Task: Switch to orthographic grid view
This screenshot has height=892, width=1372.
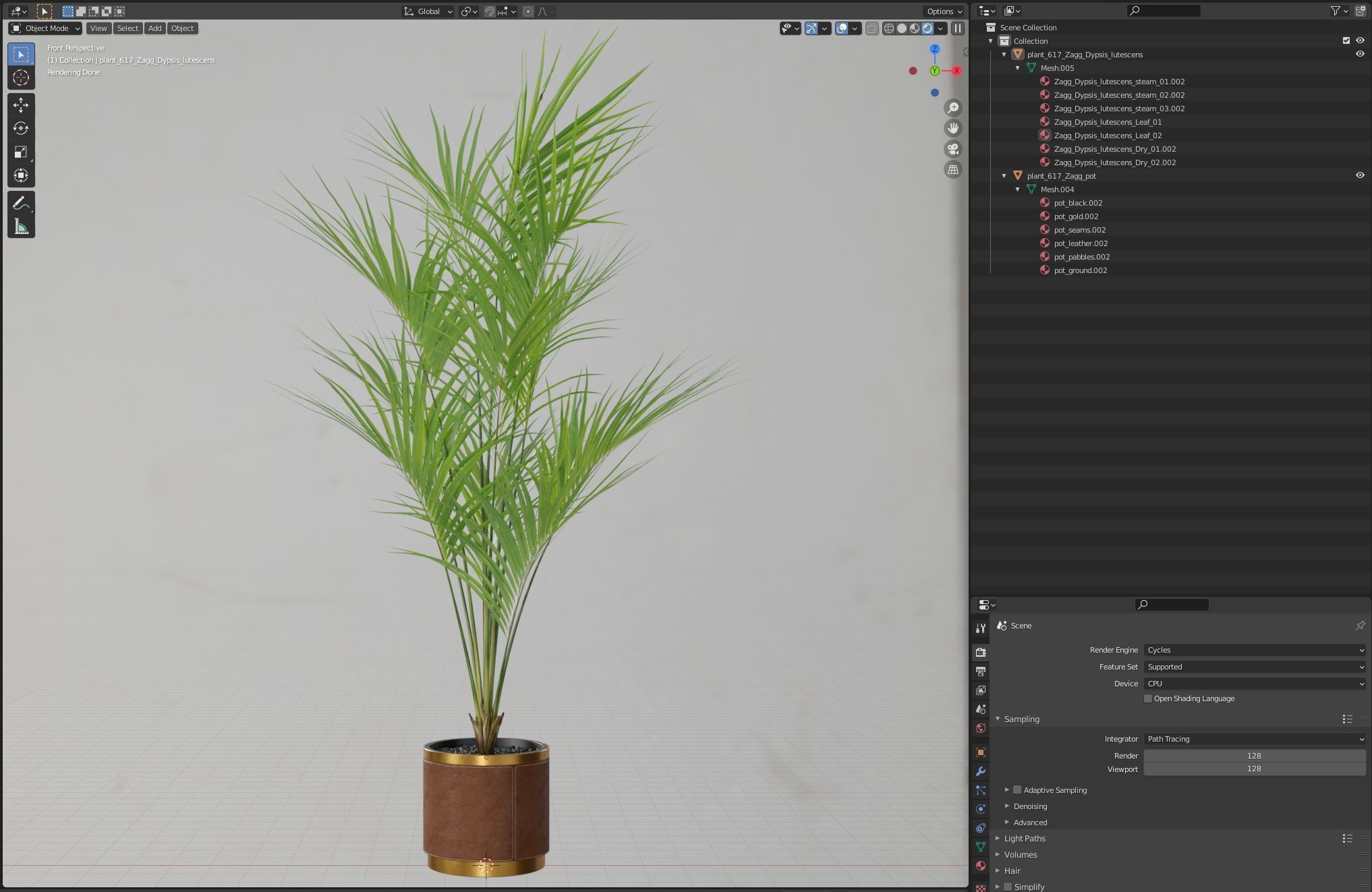Action: tap(953, 170)
